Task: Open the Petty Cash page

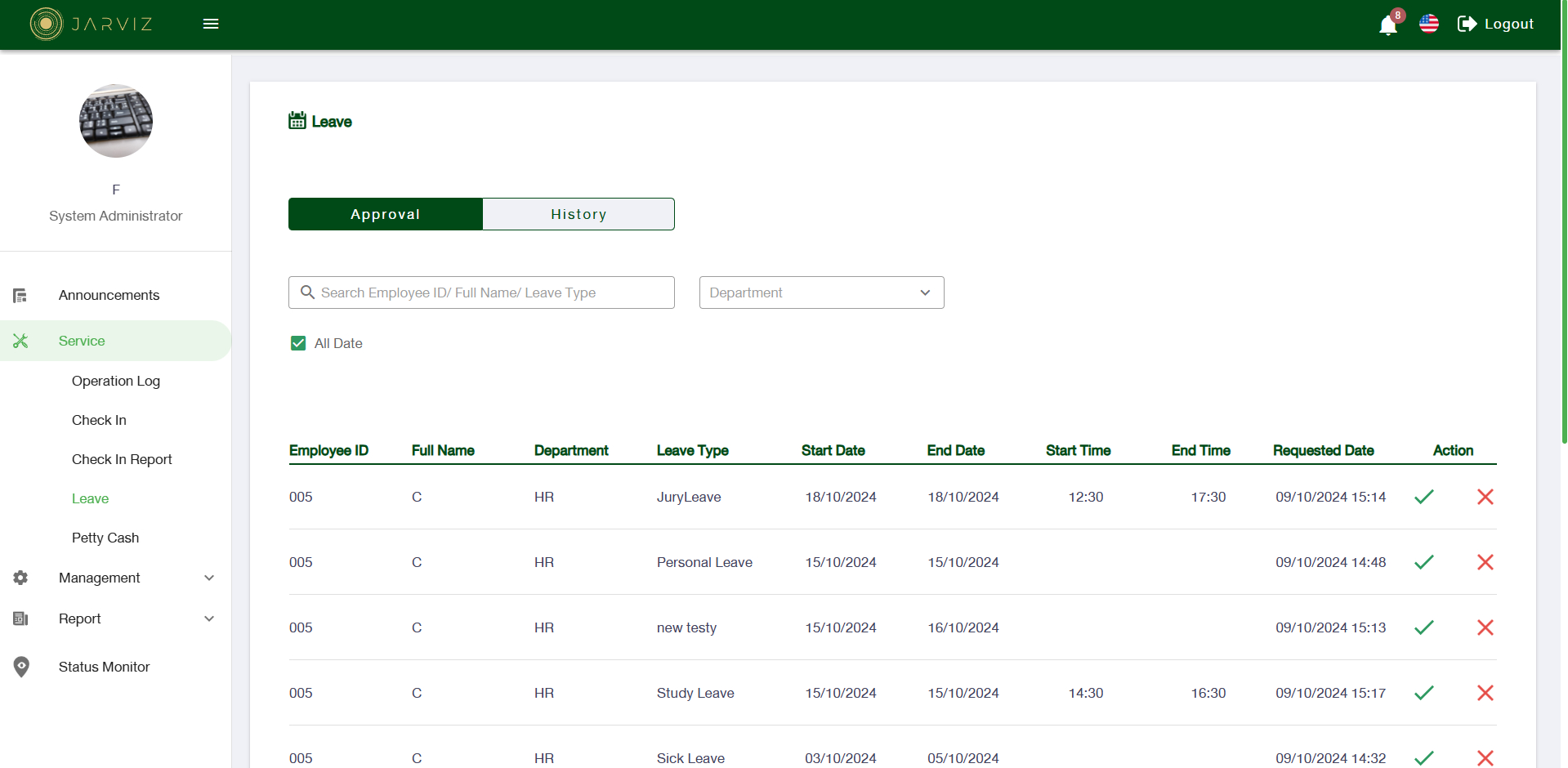Action: coord(105,538)
